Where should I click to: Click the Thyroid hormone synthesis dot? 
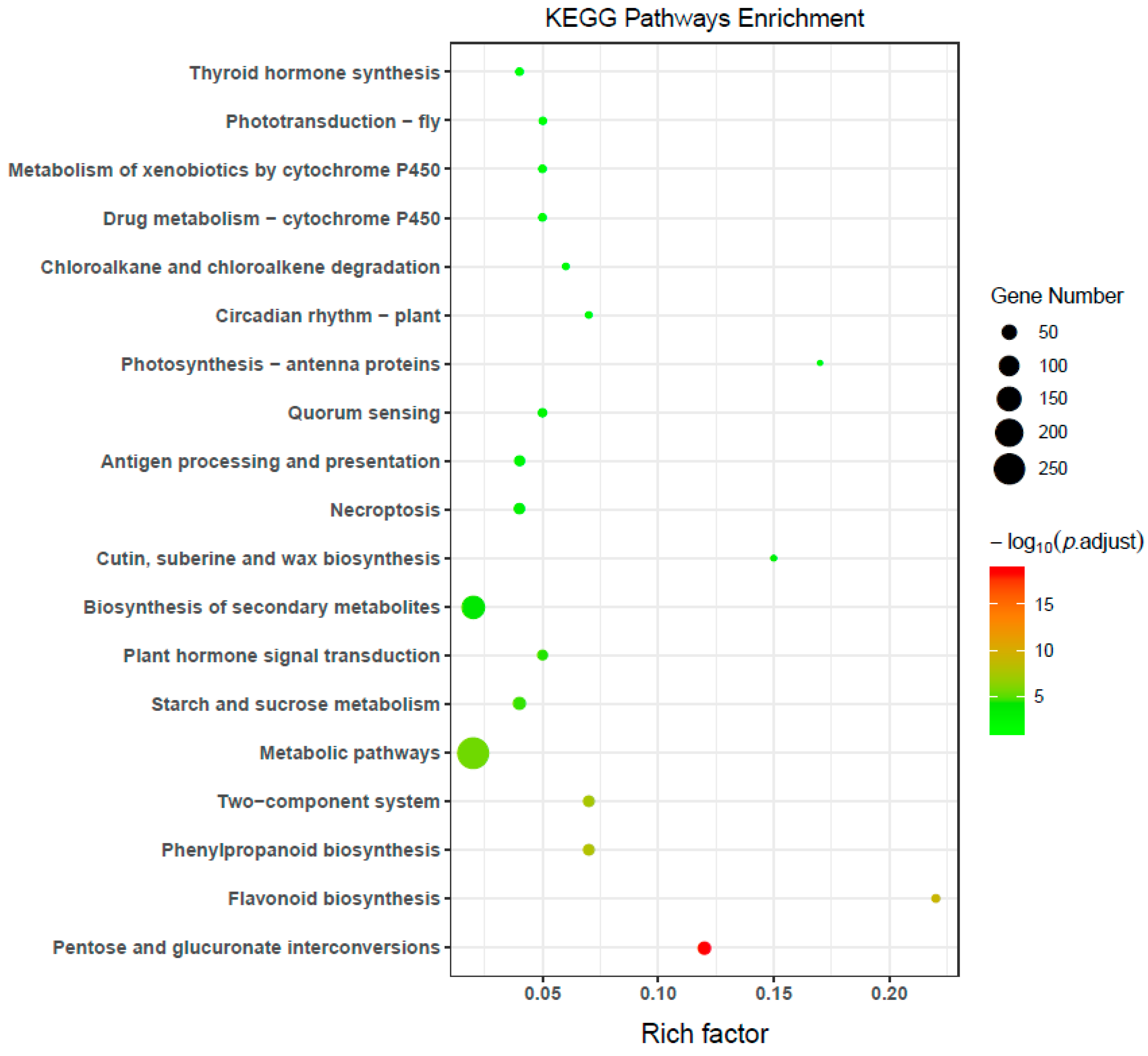[519, 71]
